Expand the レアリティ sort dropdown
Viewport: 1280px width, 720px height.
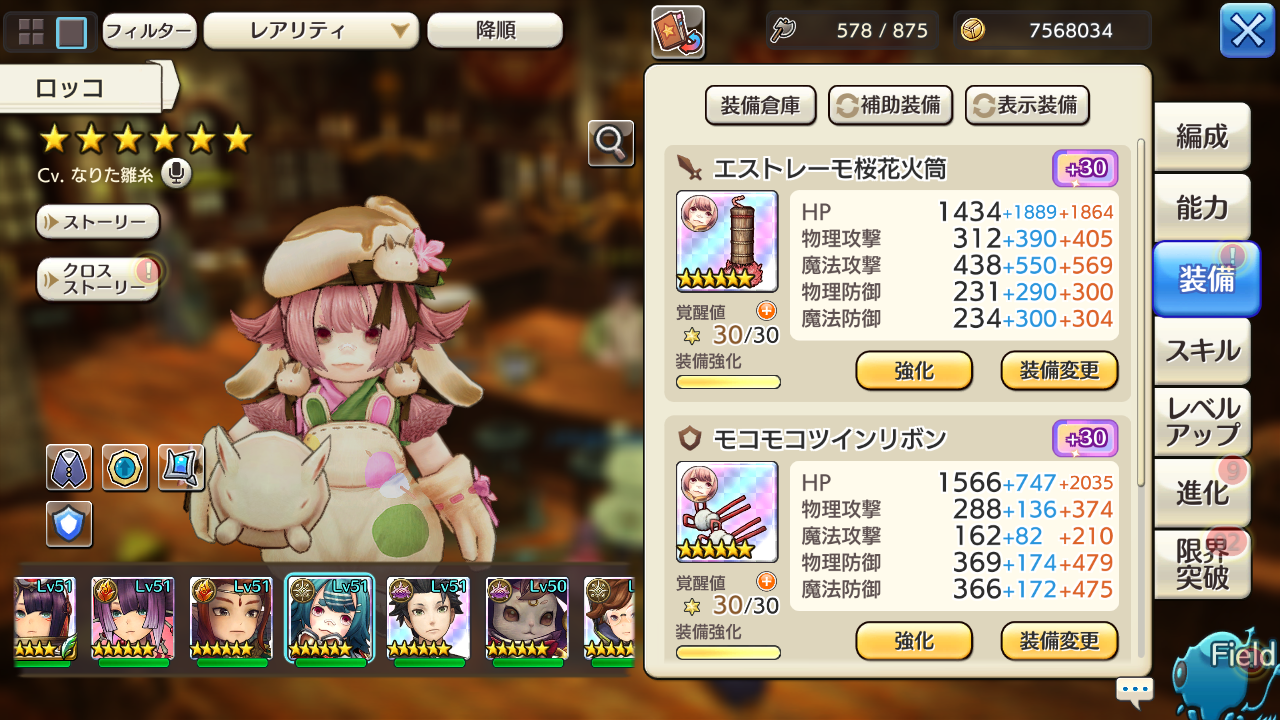(x=311, y=31)
